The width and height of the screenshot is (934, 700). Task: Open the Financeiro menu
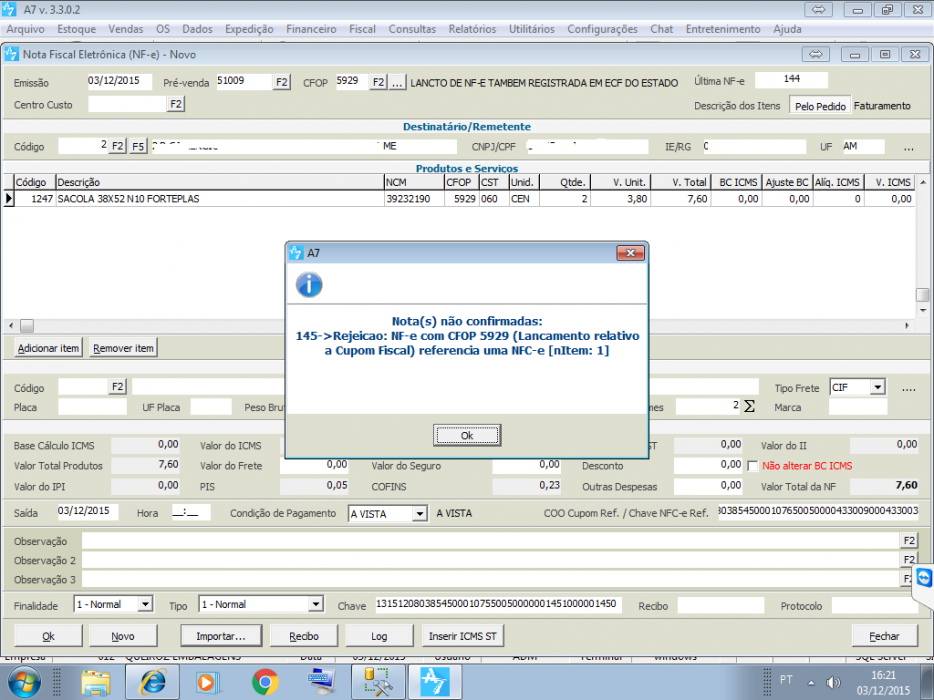point(311,29)
